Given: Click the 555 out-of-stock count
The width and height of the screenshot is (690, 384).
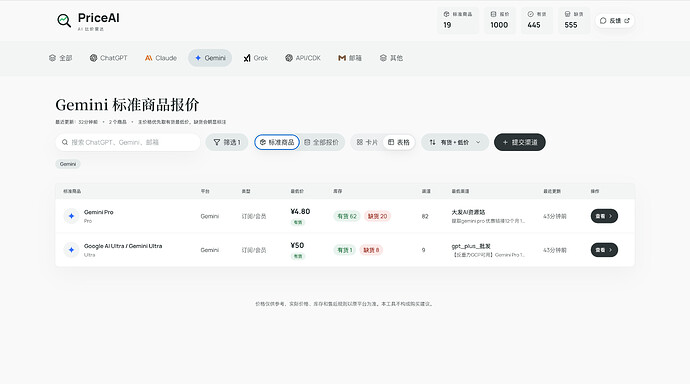Looking at the screenshot, I should (x=571, y=25).
